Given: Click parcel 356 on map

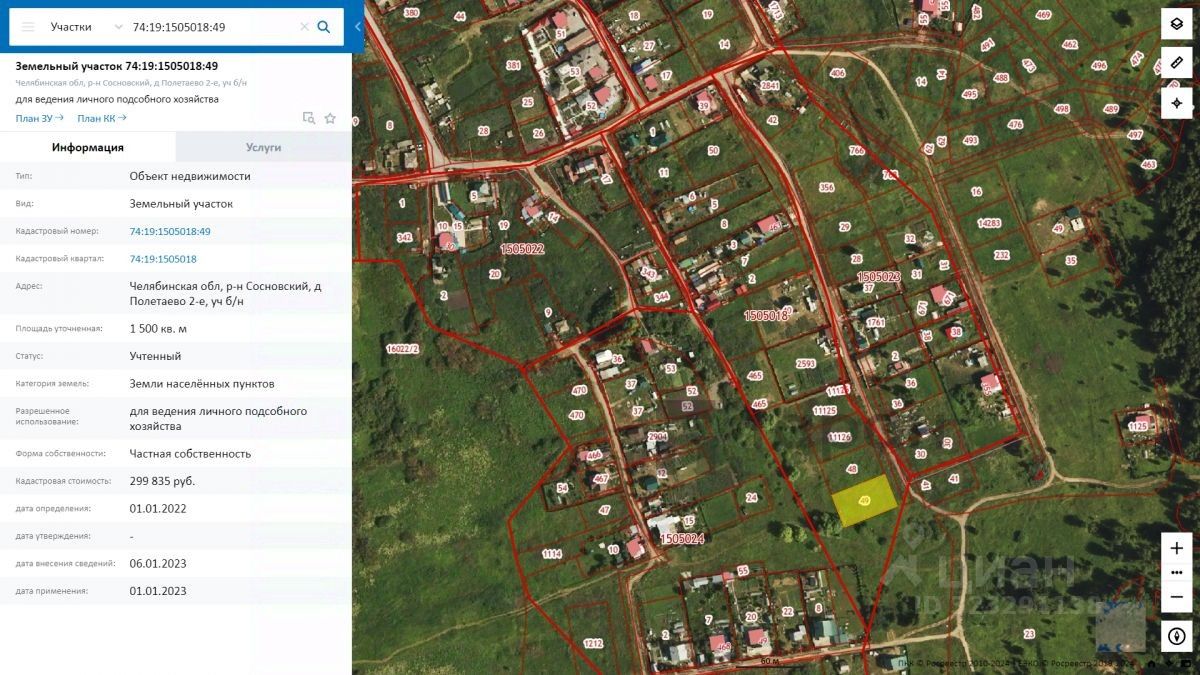Looking at the screenshot, I should [826, 187].
